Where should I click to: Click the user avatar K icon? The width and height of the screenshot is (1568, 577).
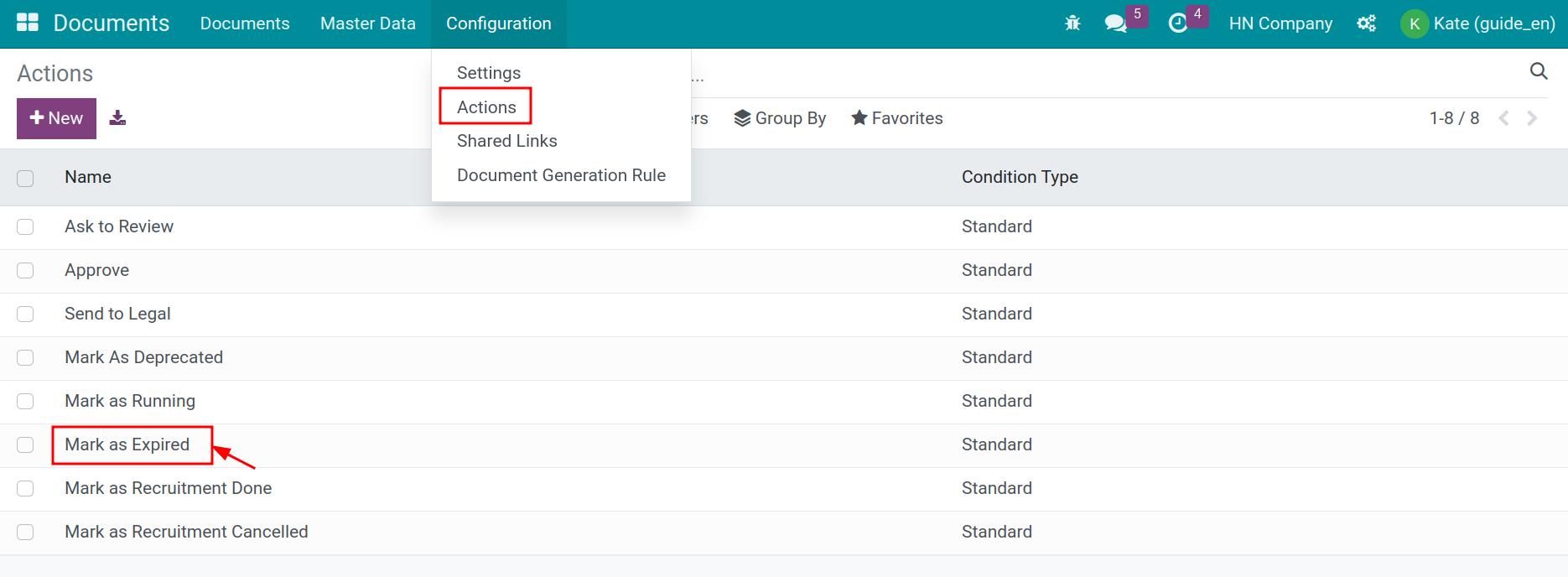1415,23
